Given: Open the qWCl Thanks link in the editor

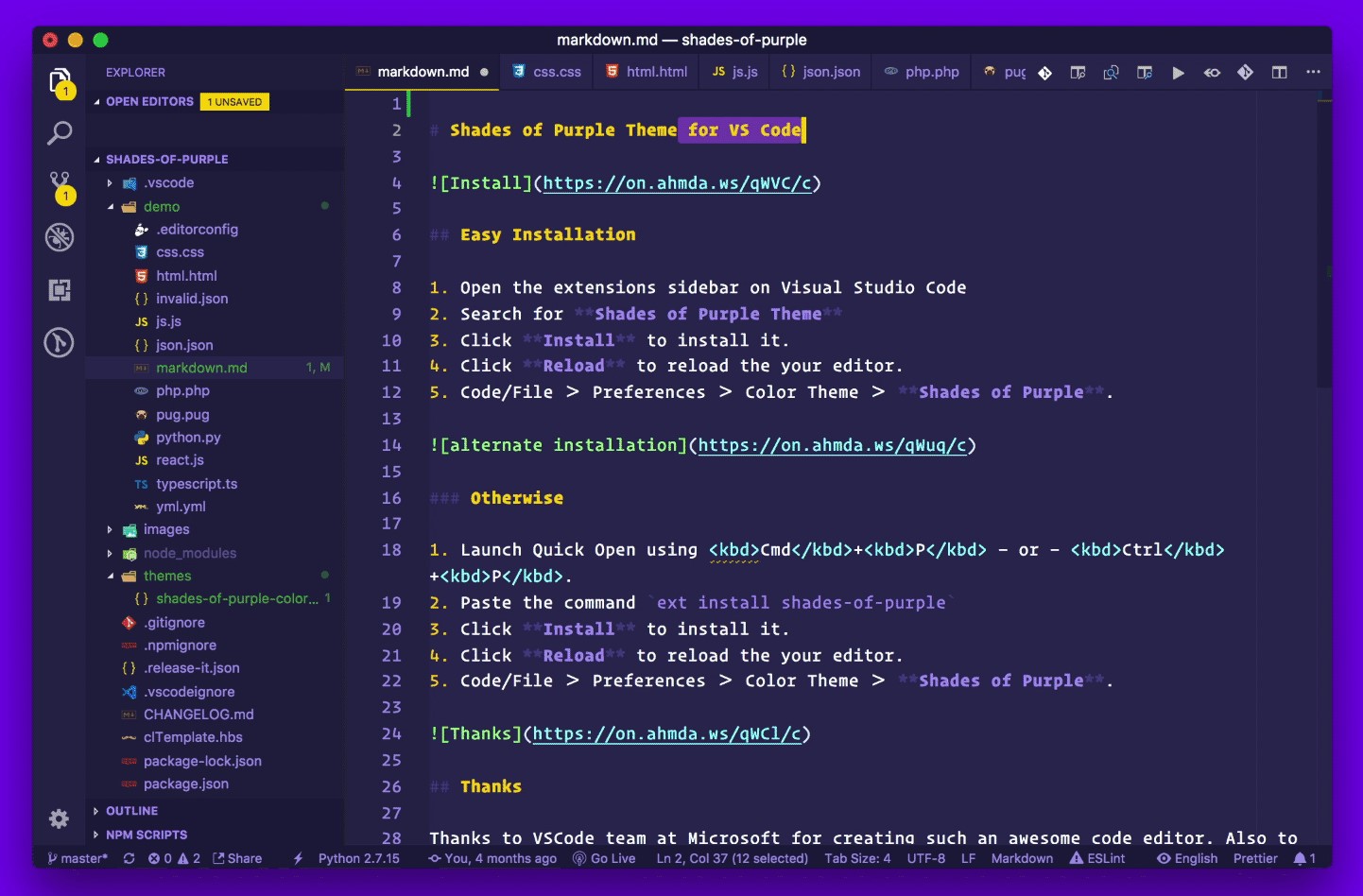Looking at the screenshot, I should pyautogui.click(x=666, y=733).
